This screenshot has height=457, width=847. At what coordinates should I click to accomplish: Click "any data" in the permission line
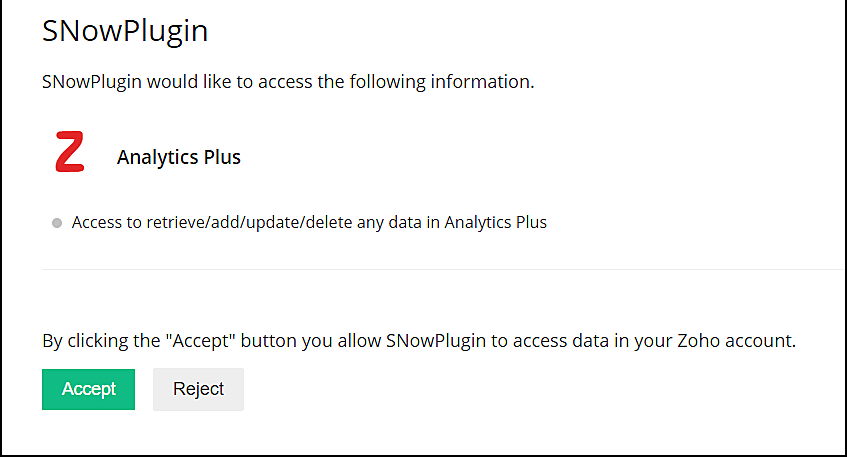[390, 222]
